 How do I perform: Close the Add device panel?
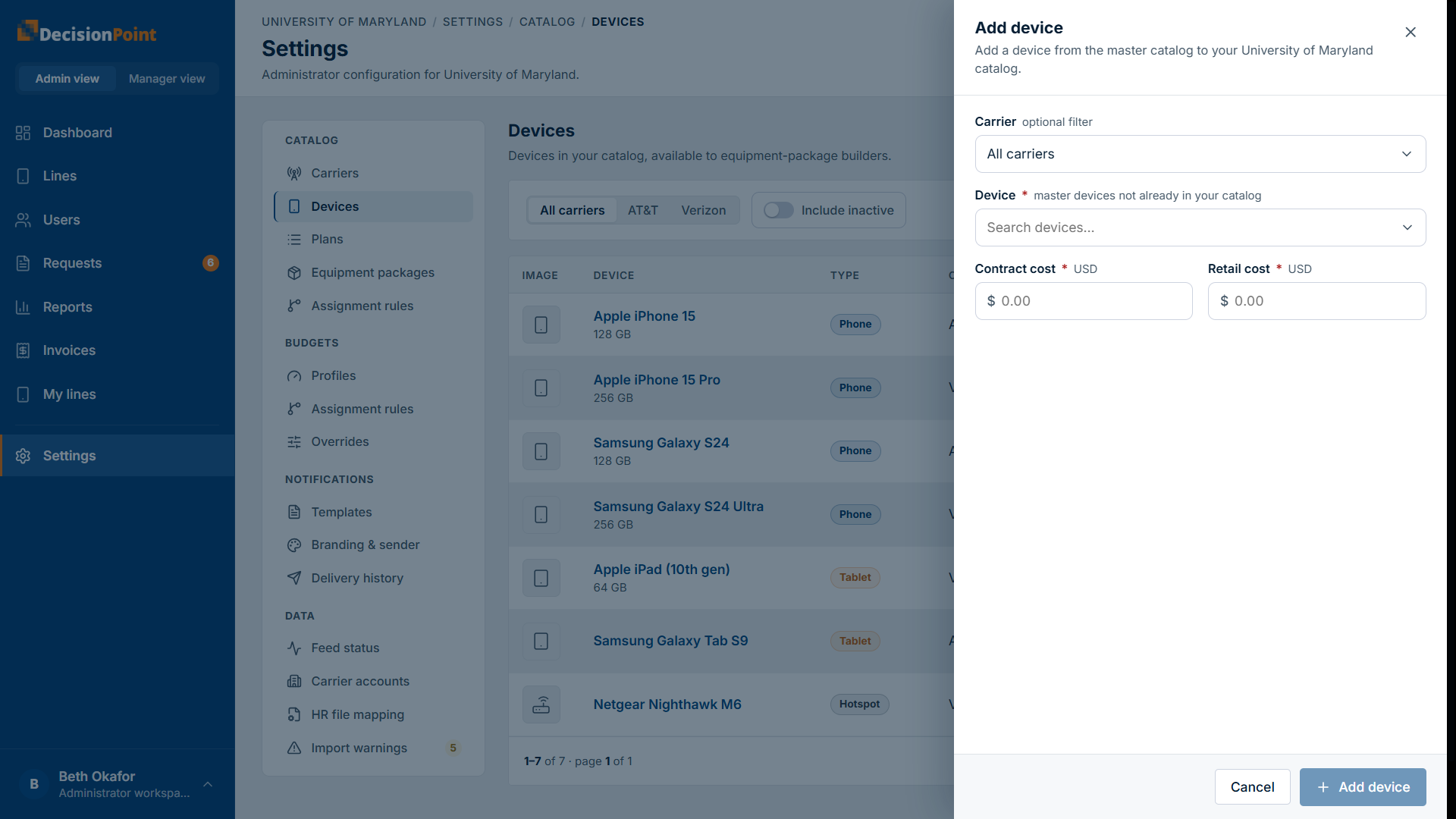click(x=1410, y=32)
